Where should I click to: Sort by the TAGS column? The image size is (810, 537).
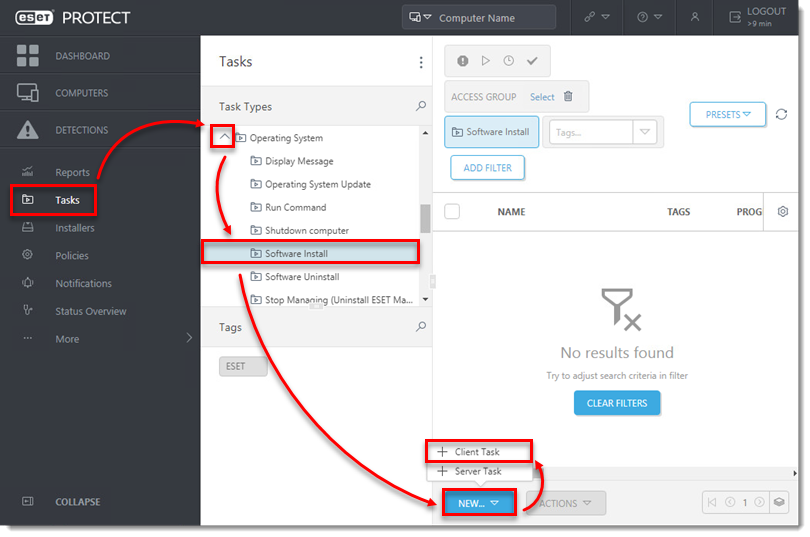(x=678, y=212)
